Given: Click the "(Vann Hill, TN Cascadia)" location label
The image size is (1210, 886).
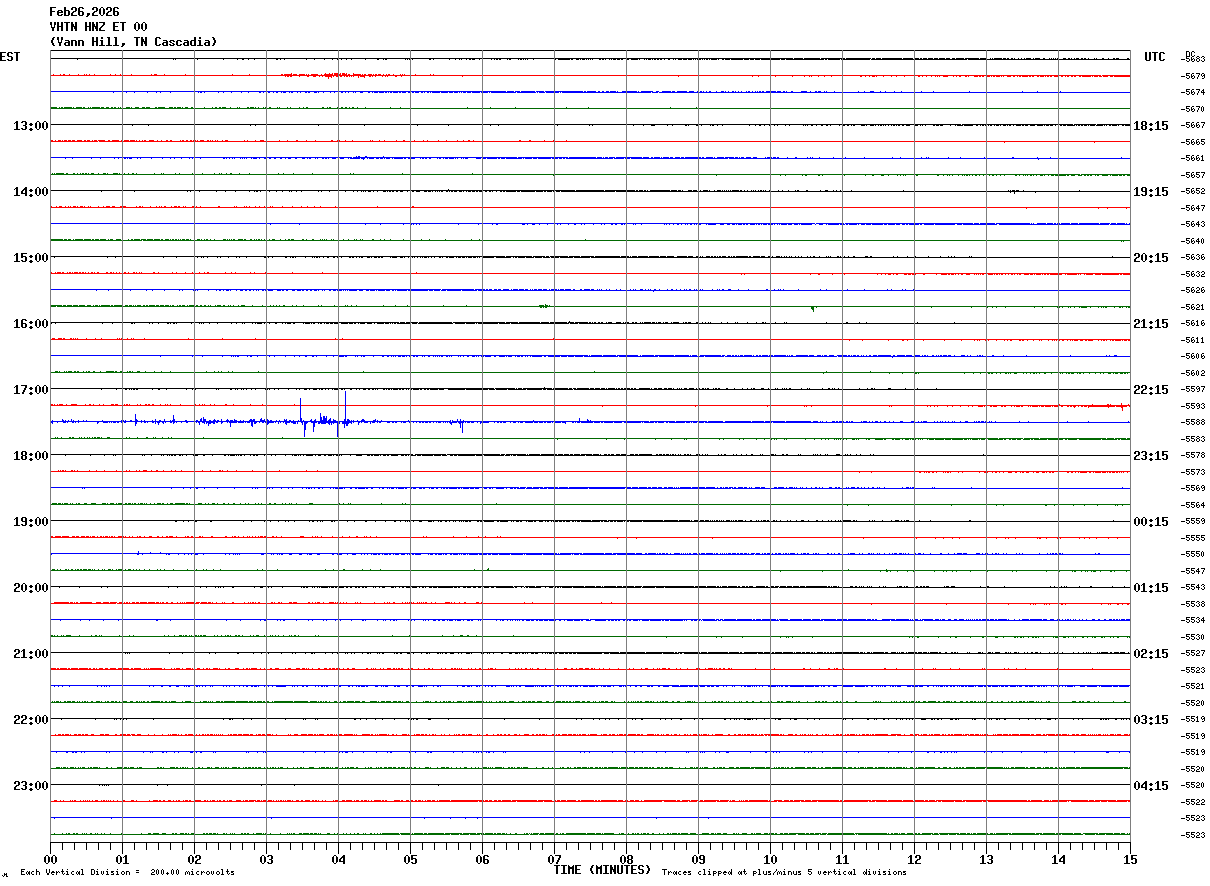Looking at the screenshot, I should pyautogui.click(x=133, y=42).
